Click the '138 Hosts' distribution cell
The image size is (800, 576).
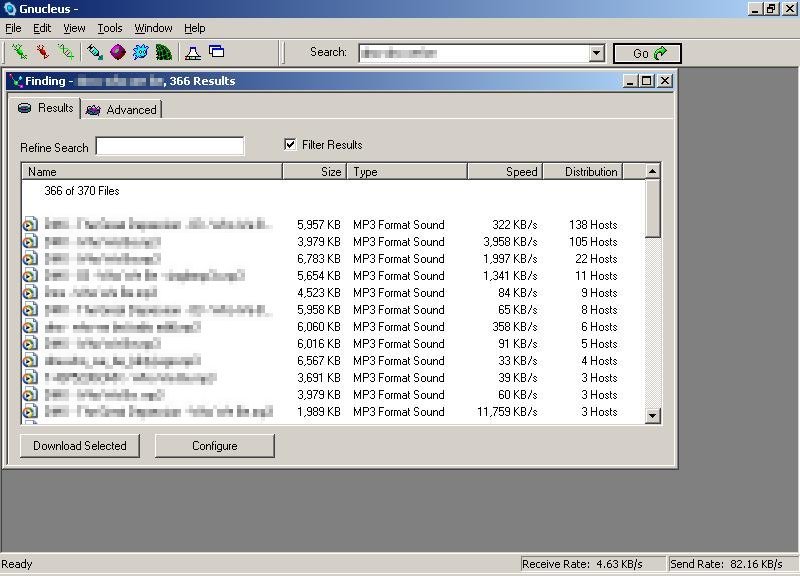593,224
